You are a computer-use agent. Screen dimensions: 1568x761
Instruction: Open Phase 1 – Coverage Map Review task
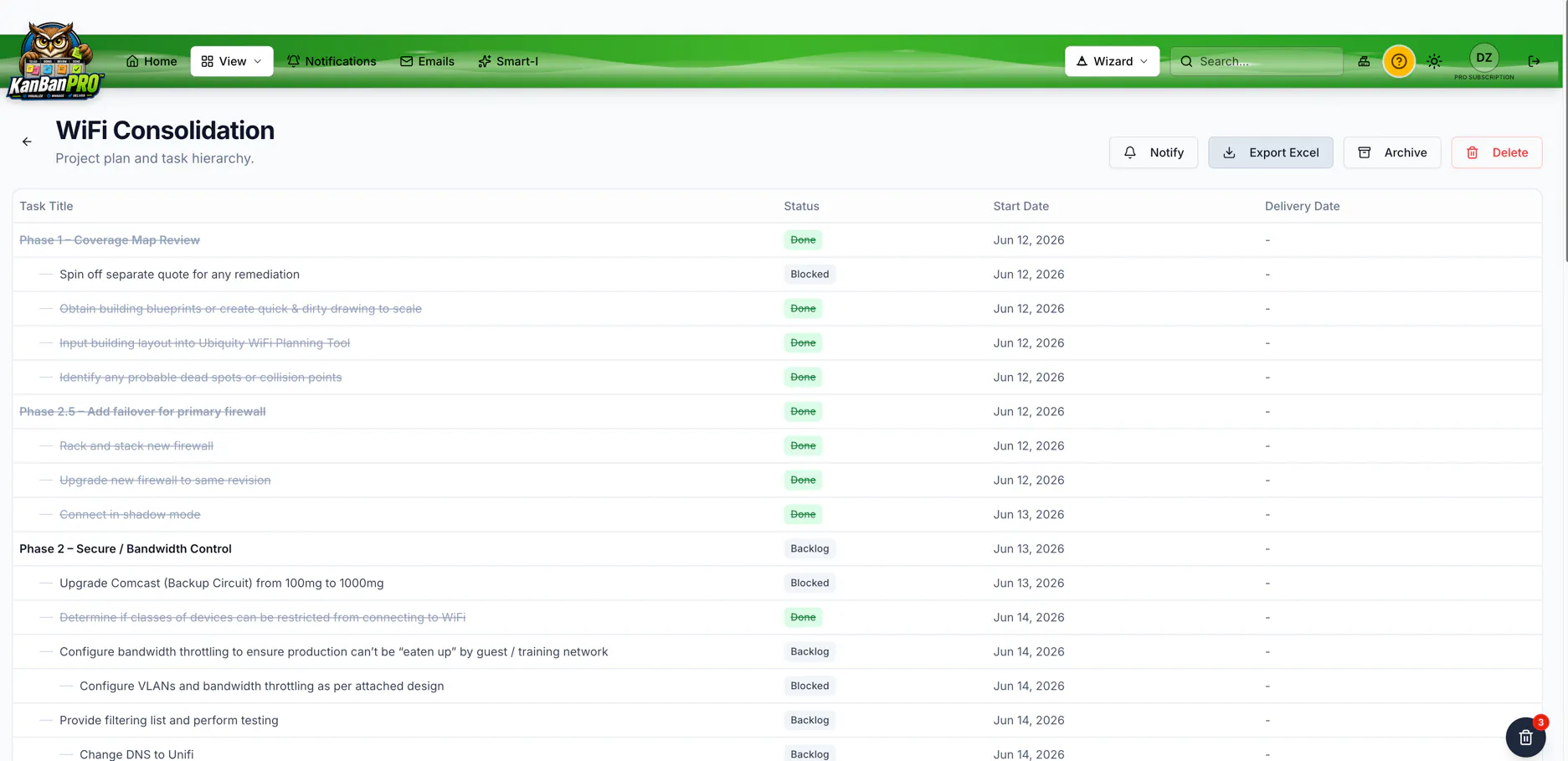(110, 240)
